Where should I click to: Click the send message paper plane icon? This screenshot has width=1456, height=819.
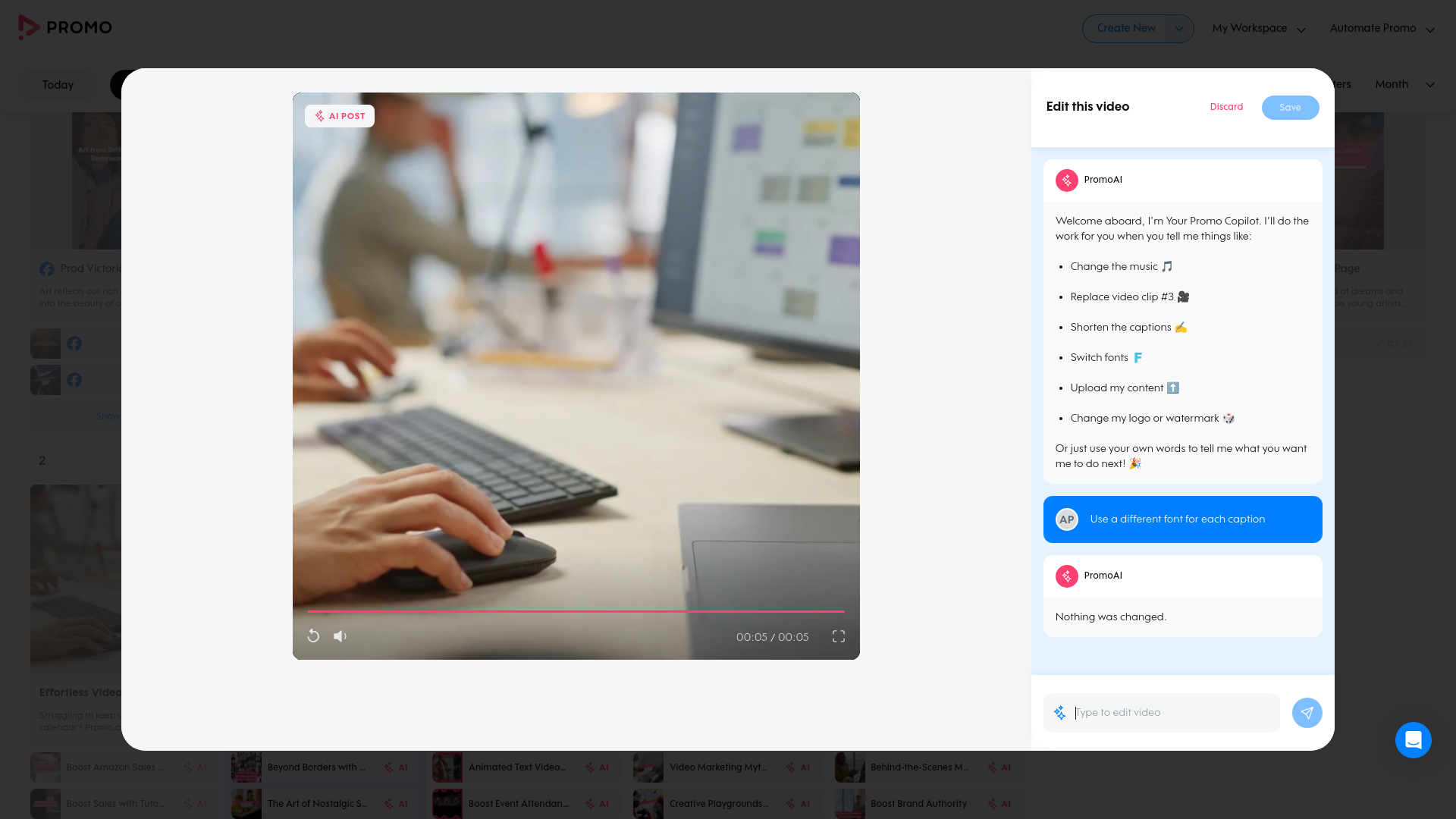coord(1307,713)
